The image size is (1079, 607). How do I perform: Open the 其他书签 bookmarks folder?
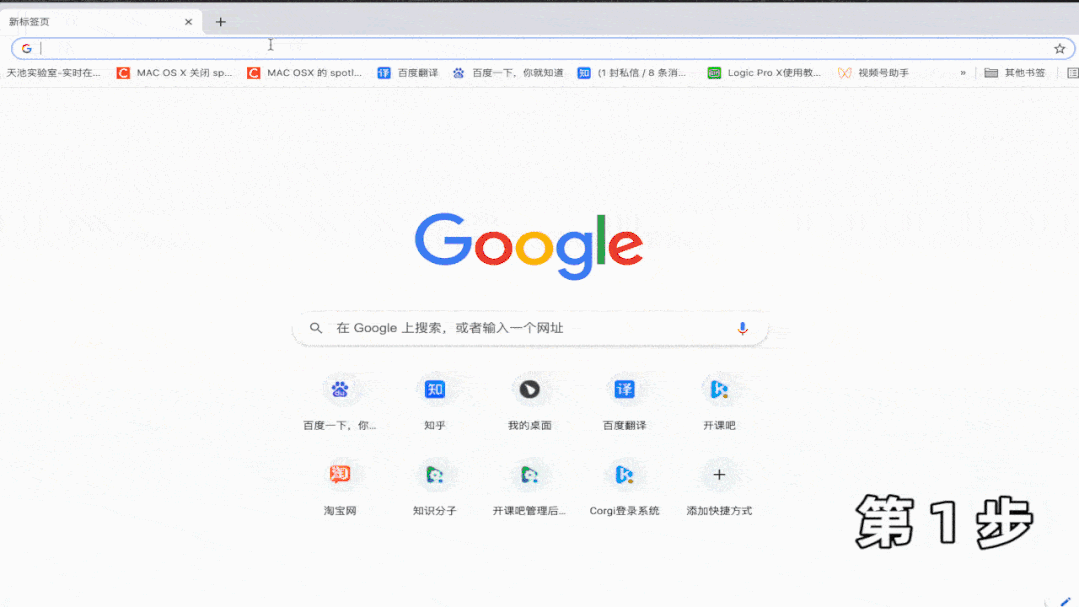click(1015, 73)
